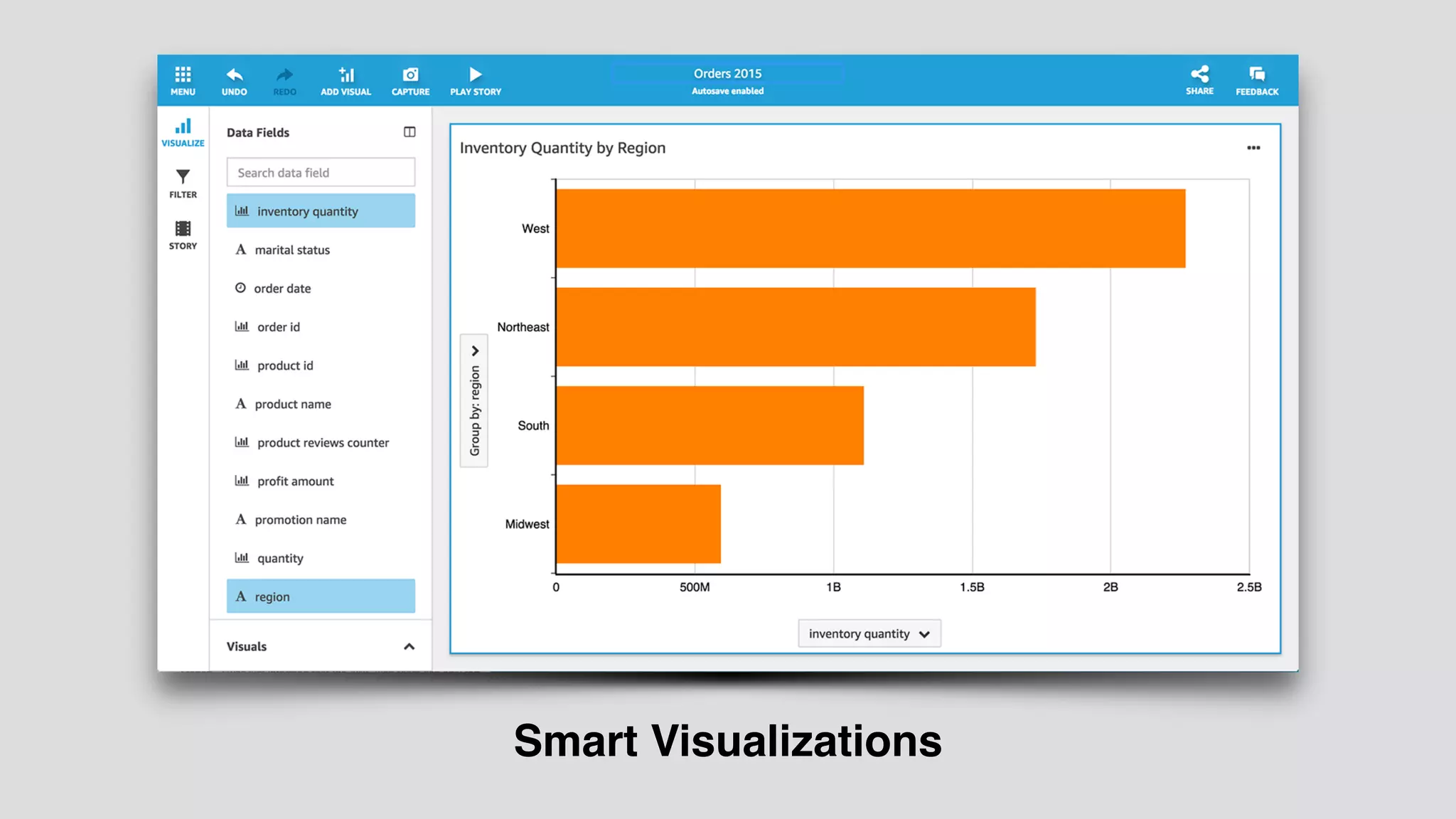Click the West axis label

(x=535, y=228)
